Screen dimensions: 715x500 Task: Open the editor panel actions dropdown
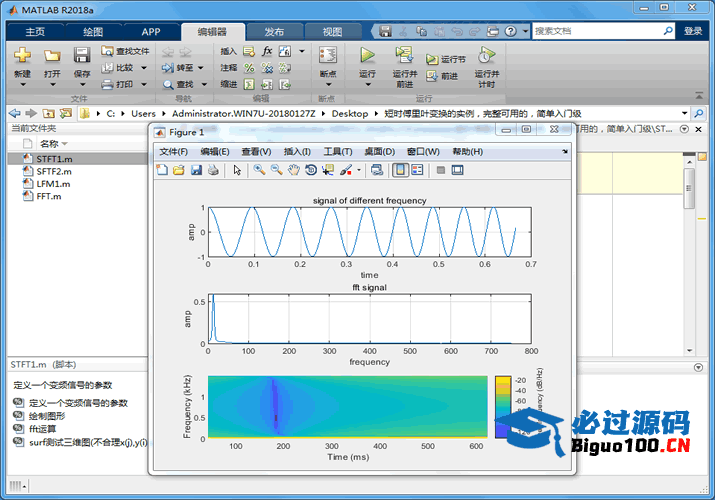[684, 129]
